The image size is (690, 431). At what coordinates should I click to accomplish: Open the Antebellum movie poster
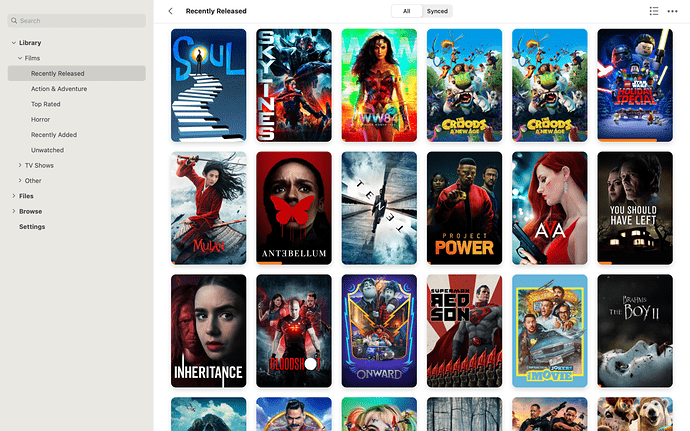click(x=294, y=208)
